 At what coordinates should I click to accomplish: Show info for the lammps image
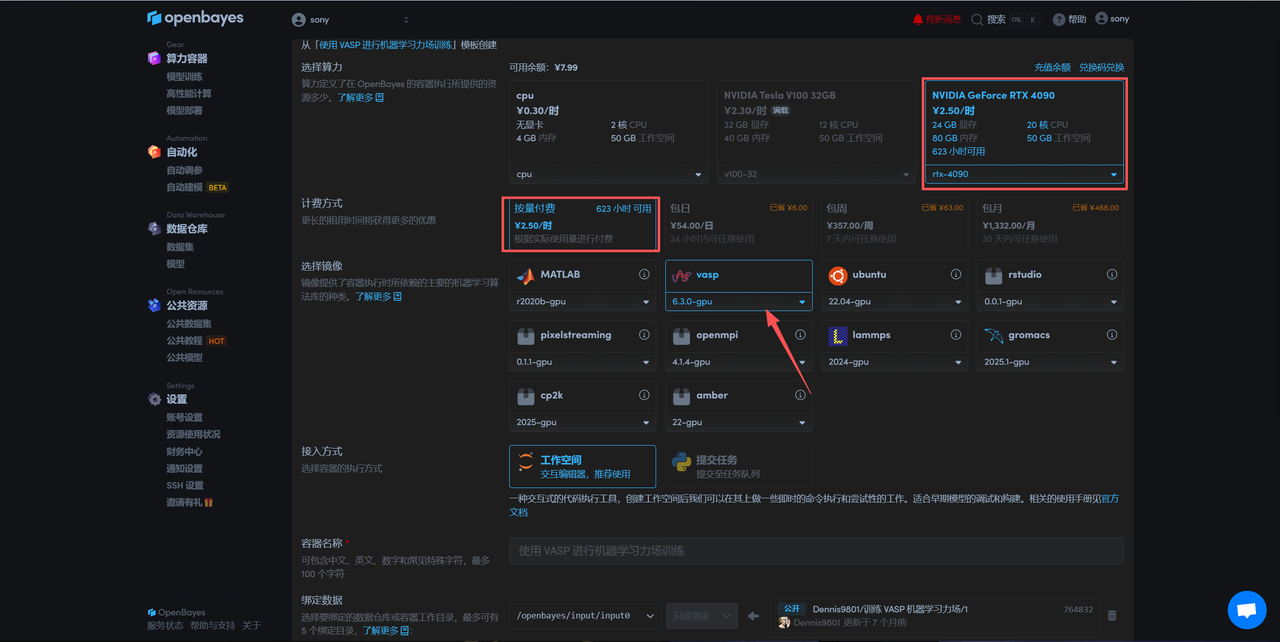click(956, 335)
